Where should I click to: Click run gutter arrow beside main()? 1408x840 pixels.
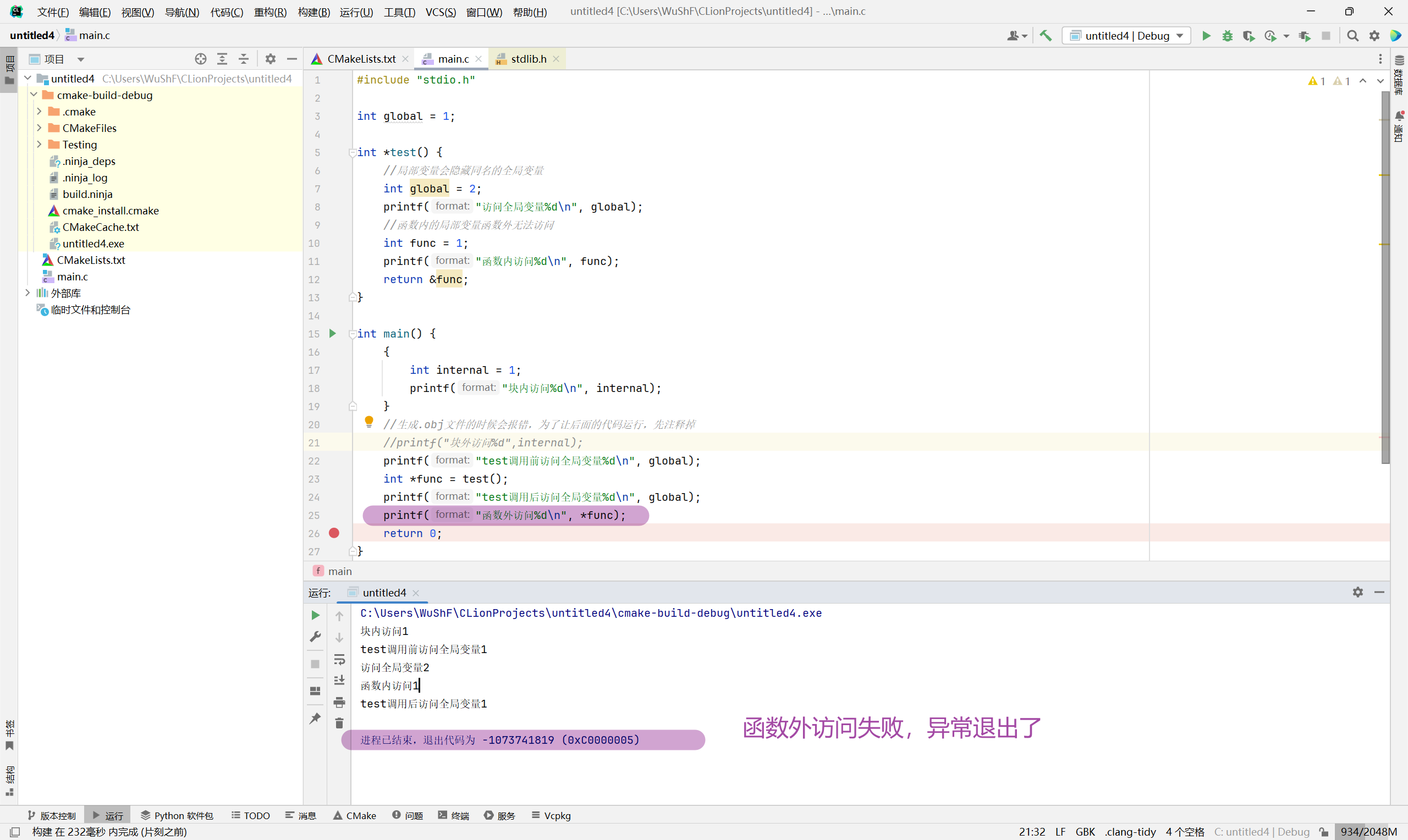pyautogui.click(x=333, y=333)
